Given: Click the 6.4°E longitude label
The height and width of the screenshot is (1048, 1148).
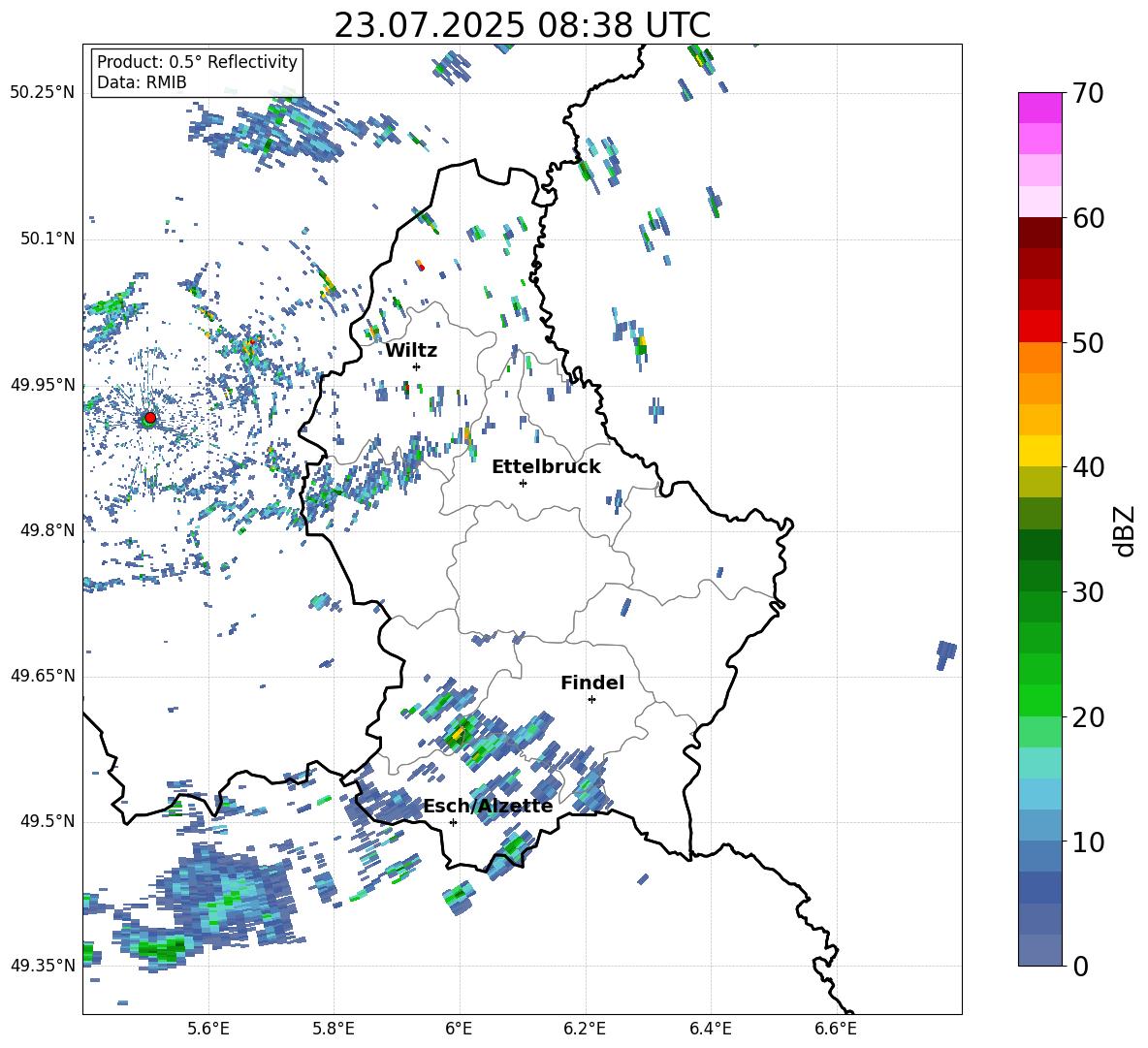Looking at the screenshot, I should click(710, 1029).
